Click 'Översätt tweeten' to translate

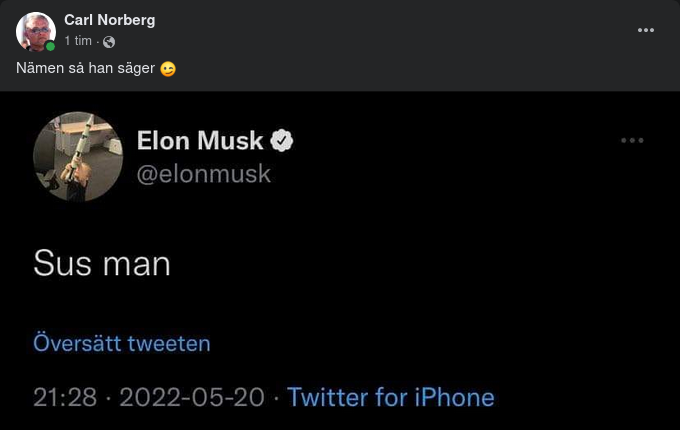(x=122, y=344)
